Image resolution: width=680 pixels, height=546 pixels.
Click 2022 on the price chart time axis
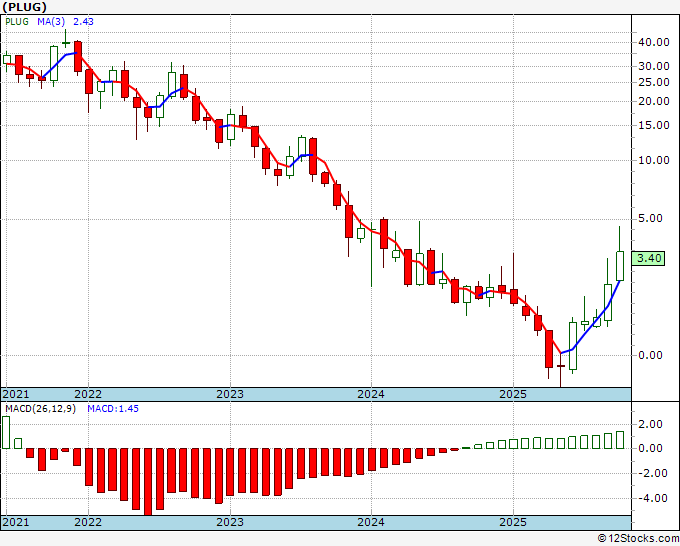coord(88,394)
